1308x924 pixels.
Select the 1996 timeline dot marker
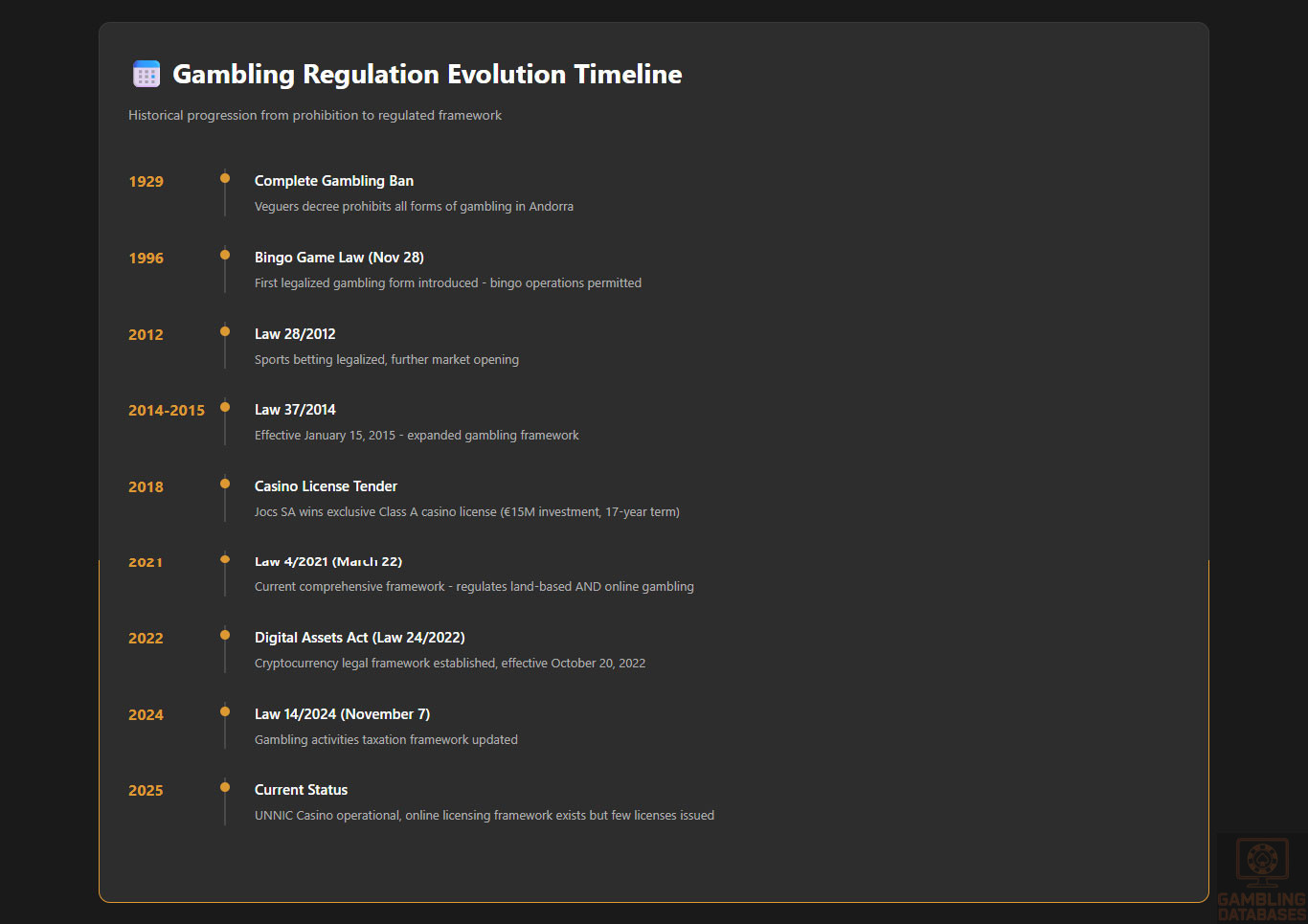[225, 255]
